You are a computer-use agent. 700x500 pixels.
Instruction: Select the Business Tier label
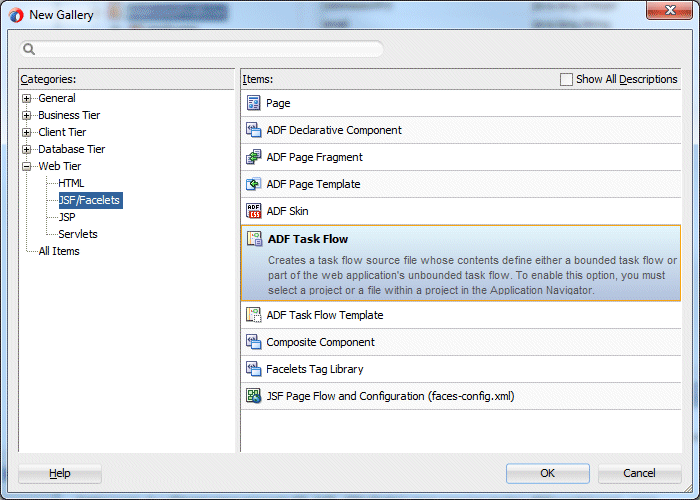(69, 115)
